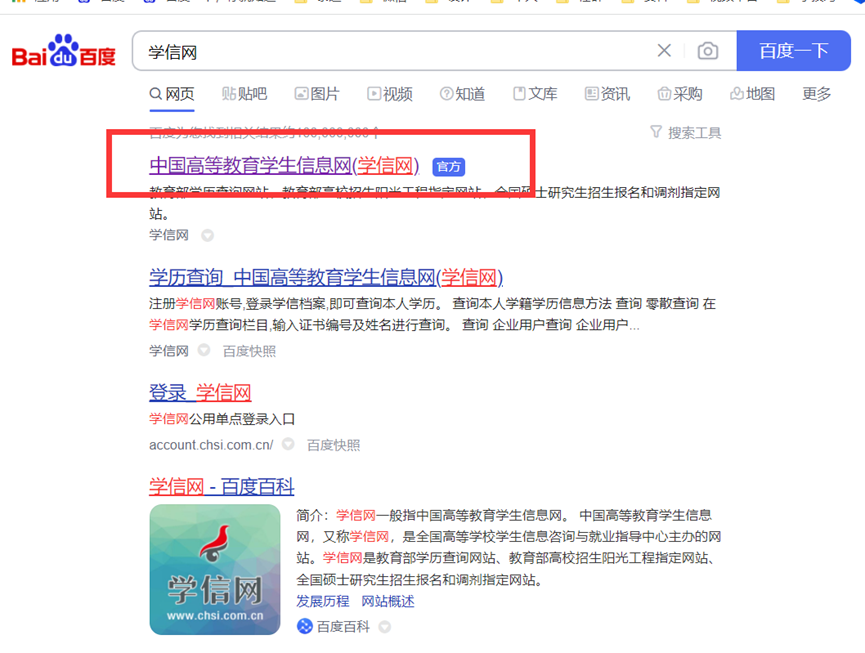Open 百度快照 for the 学历查询 result
This screenshot has width=865, height=653.
(249, 351)
